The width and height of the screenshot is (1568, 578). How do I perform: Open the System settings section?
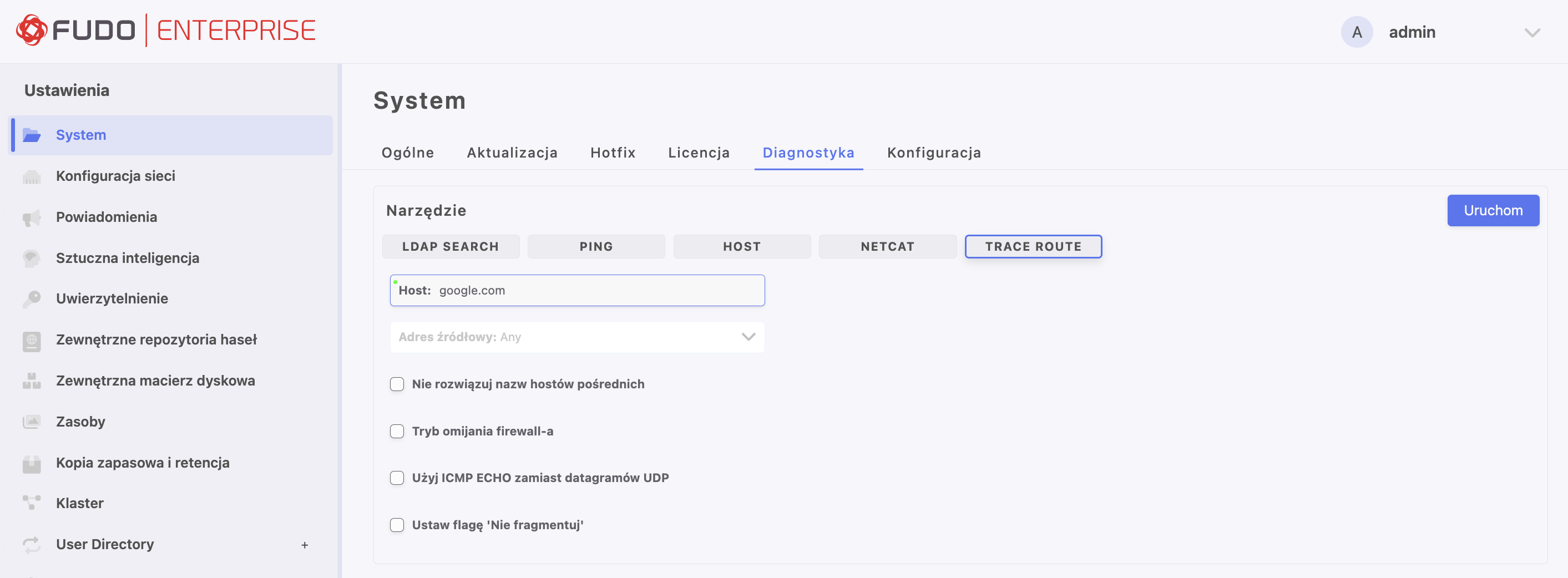(x=171, y=135)
